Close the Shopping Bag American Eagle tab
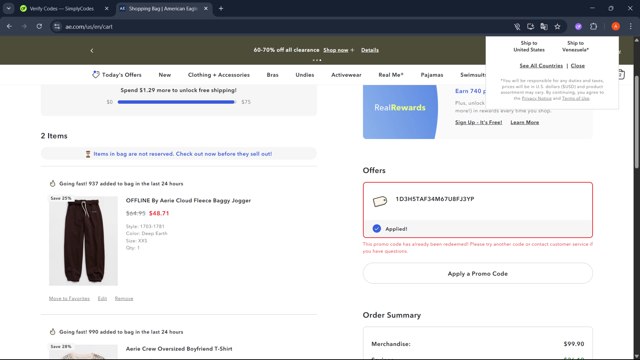This screenshot has width=640, height=360. (206, 8)
